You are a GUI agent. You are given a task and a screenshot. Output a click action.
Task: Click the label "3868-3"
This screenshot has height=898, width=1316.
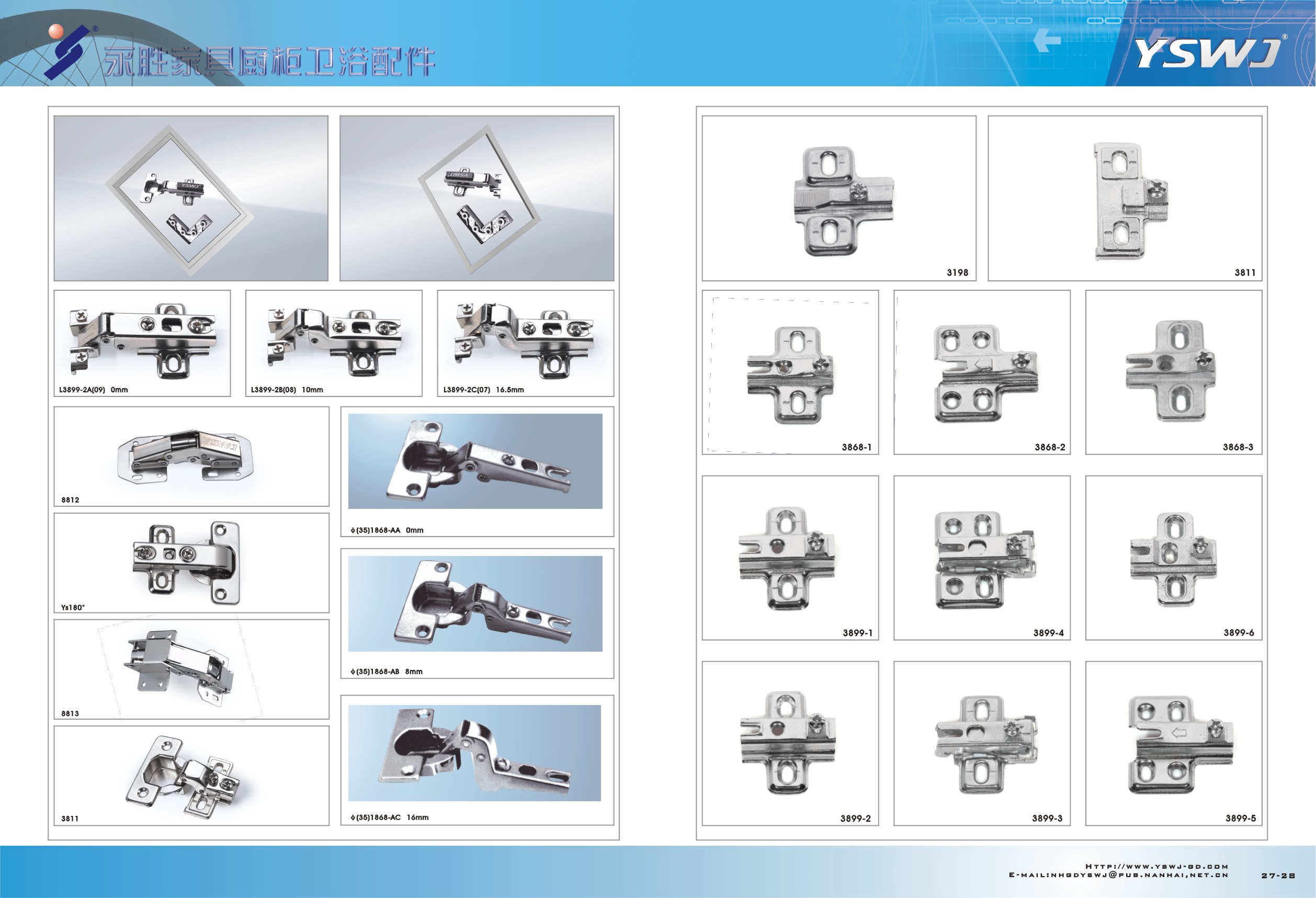click(x=1238, y=447)
